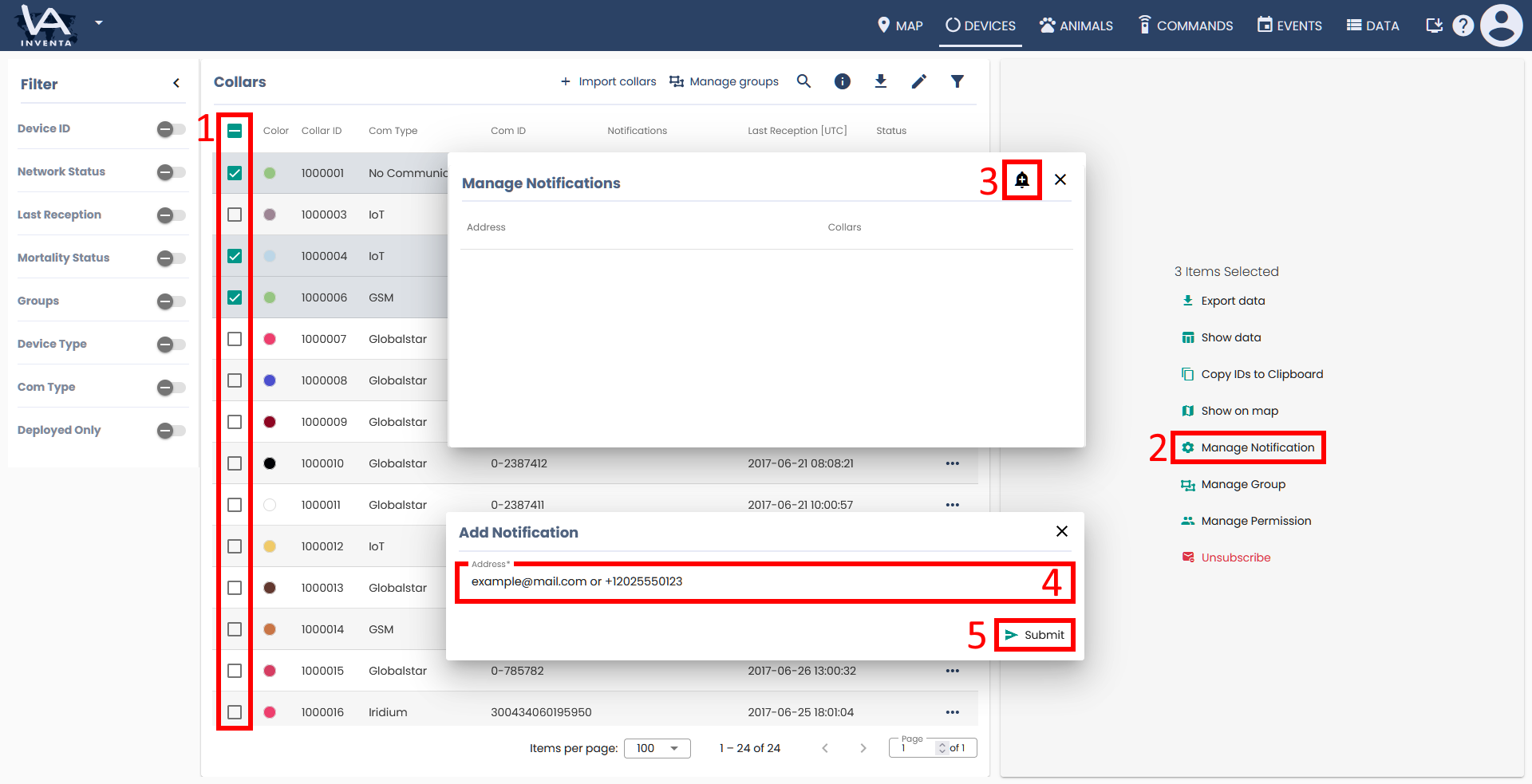
Task: Click the info icon in Collars toolbar
Action: (x=842, y=81)
